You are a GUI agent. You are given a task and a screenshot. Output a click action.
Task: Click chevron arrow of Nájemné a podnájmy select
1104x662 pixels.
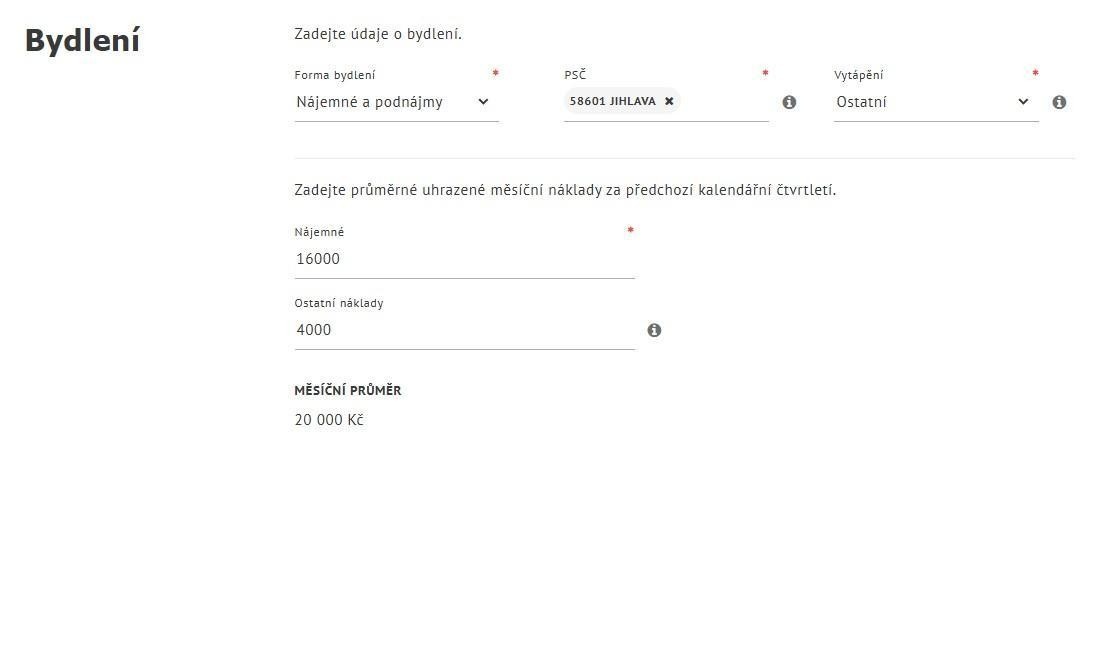click(x=483, y=102)
